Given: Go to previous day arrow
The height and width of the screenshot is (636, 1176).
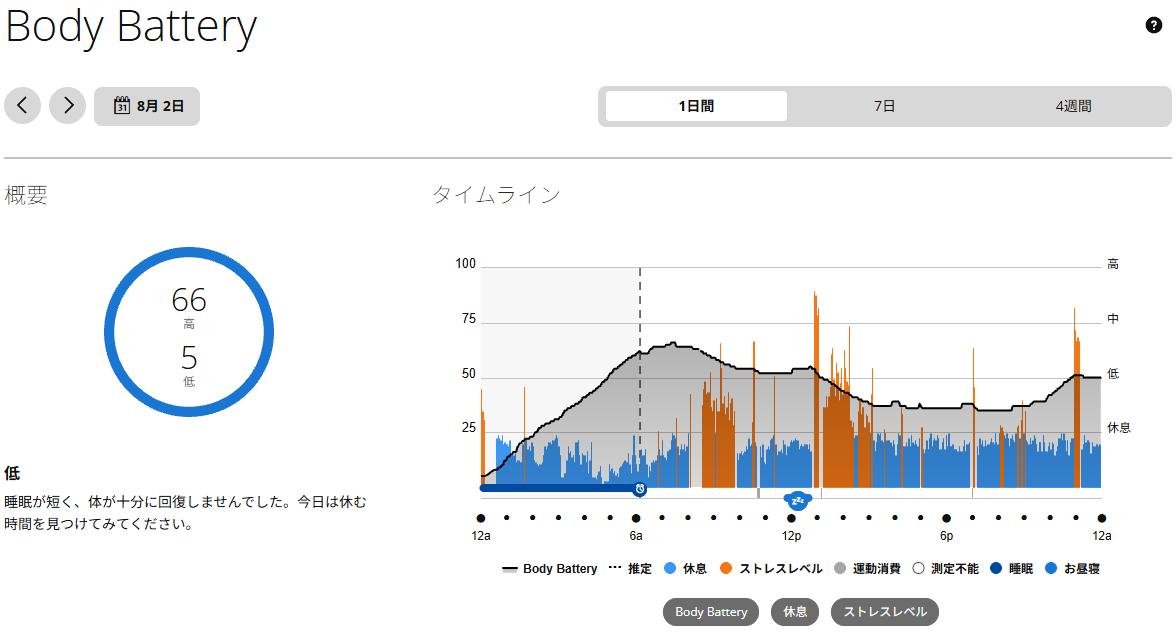Looking at the screenshot, I should (22, 106).
